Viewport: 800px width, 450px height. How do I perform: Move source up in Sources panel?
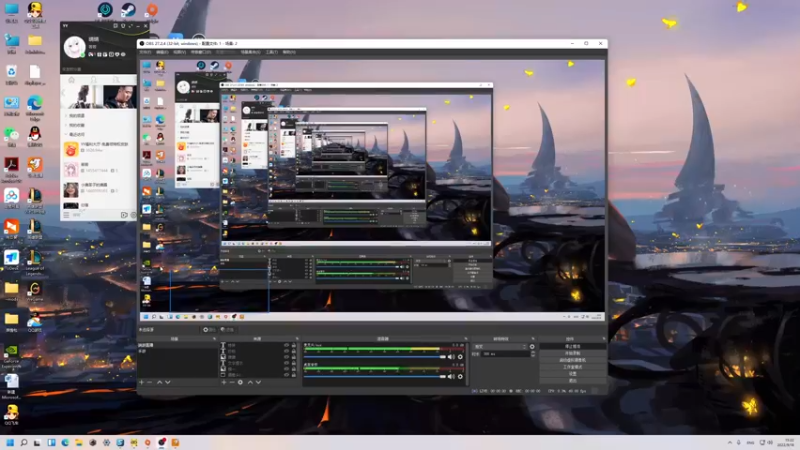pos(250,382)
